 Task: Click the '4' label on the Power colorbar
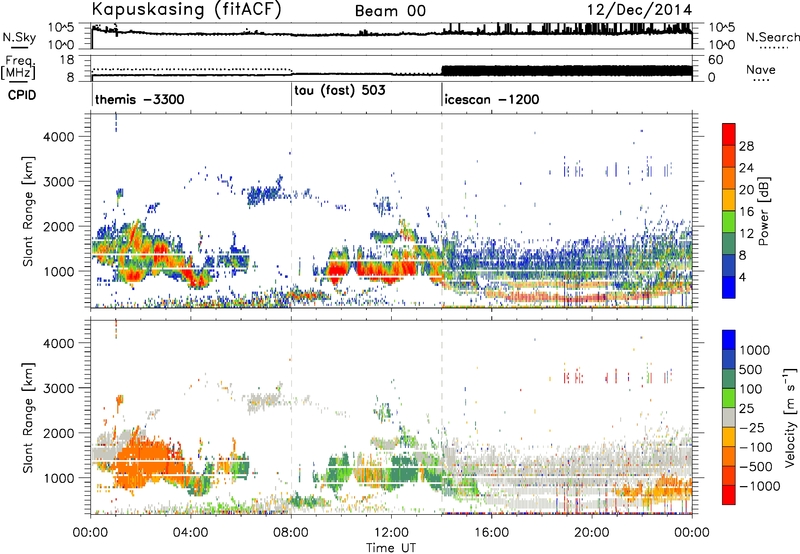743,277
